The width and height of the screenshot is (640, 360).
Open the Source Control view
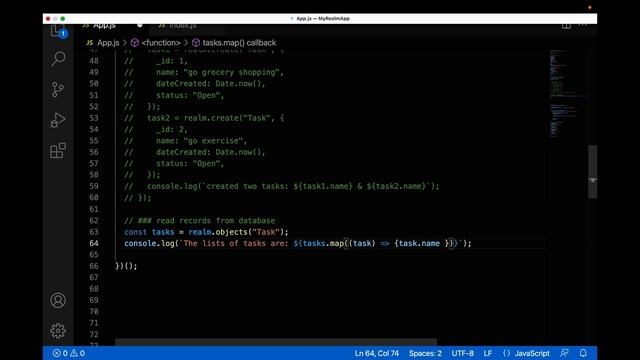coord(58,89)
